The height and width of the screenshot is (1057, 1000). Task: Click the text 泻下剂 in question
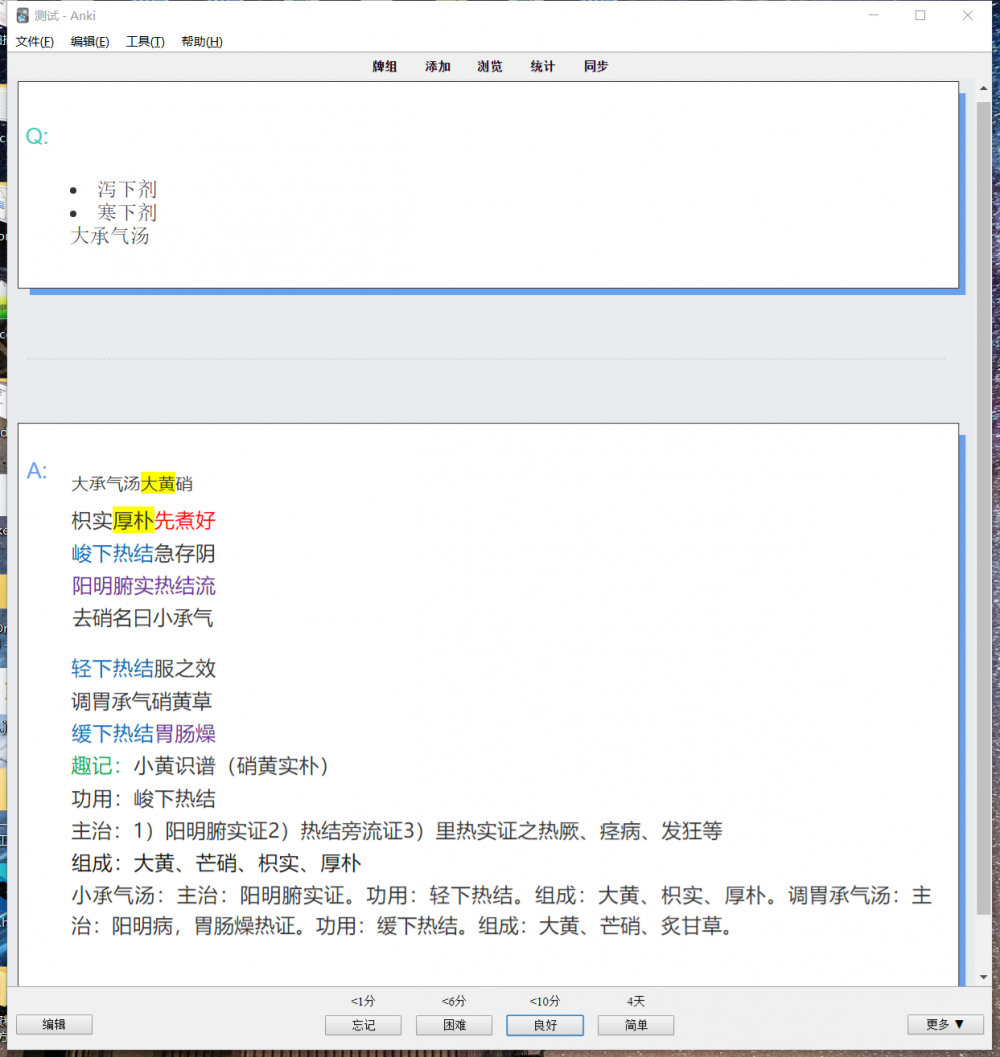click(x=127, y=189)
